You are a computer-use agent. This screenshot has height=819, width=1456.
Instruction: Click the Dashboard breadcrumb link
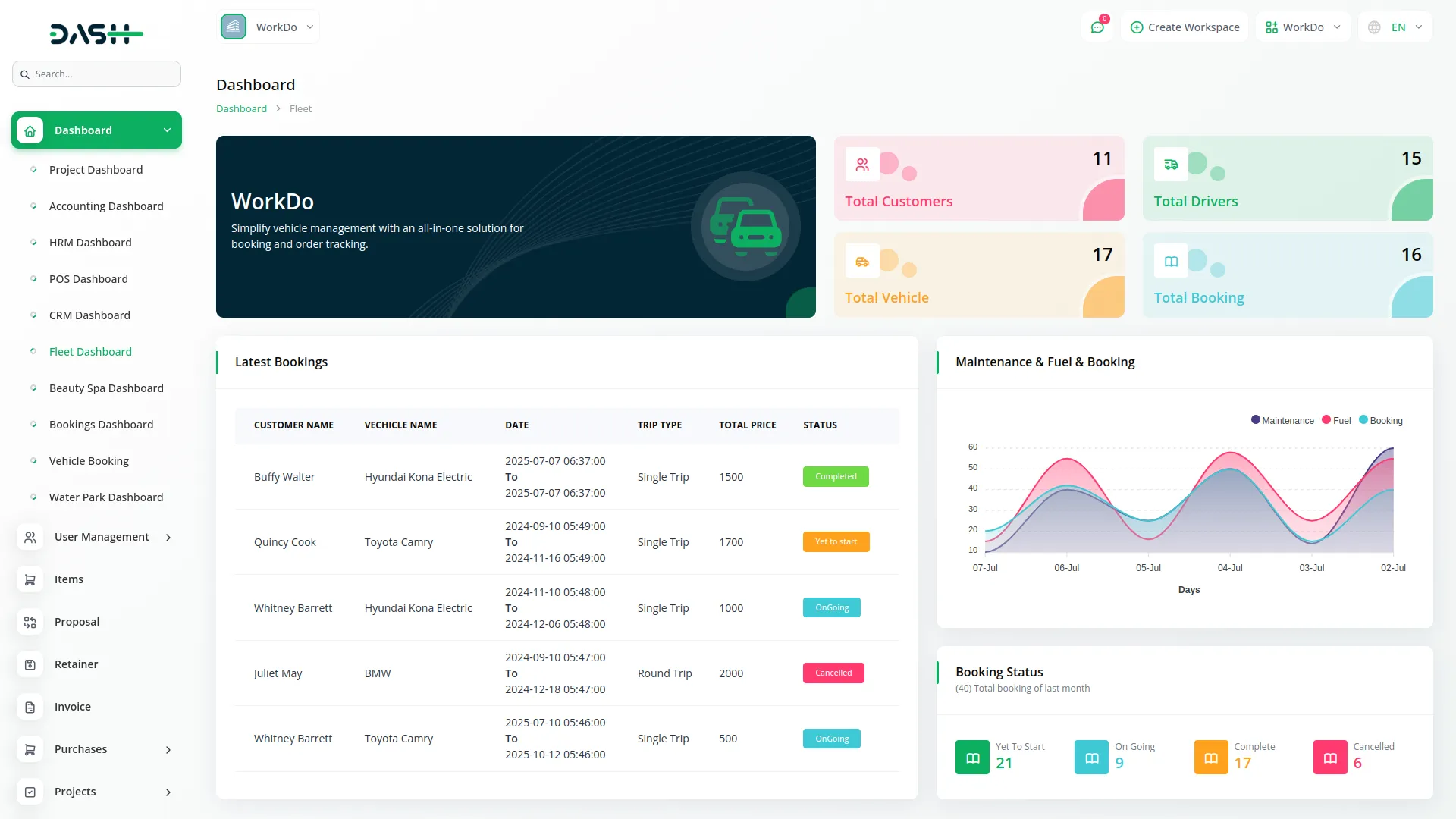[241, 108]
